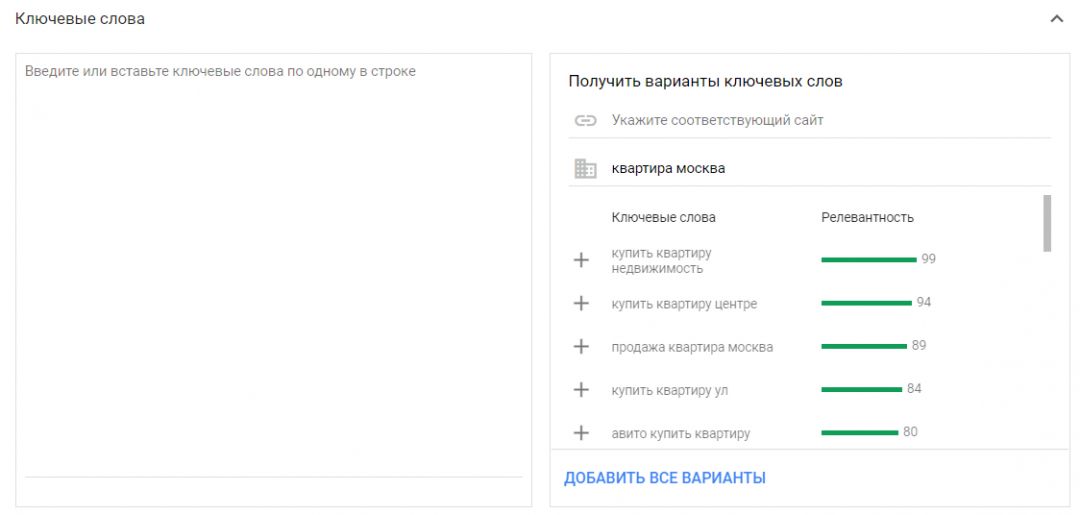Collapse the Ключевые слова section chevron

pyautogui.click(x=1056, y=19)
